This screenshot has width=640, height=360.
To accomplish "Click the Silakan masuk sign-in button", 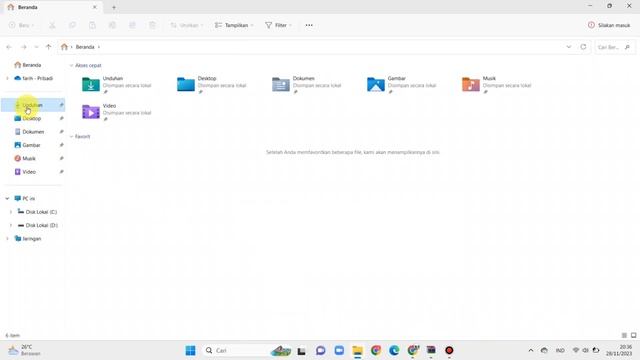I will (609, 25).
